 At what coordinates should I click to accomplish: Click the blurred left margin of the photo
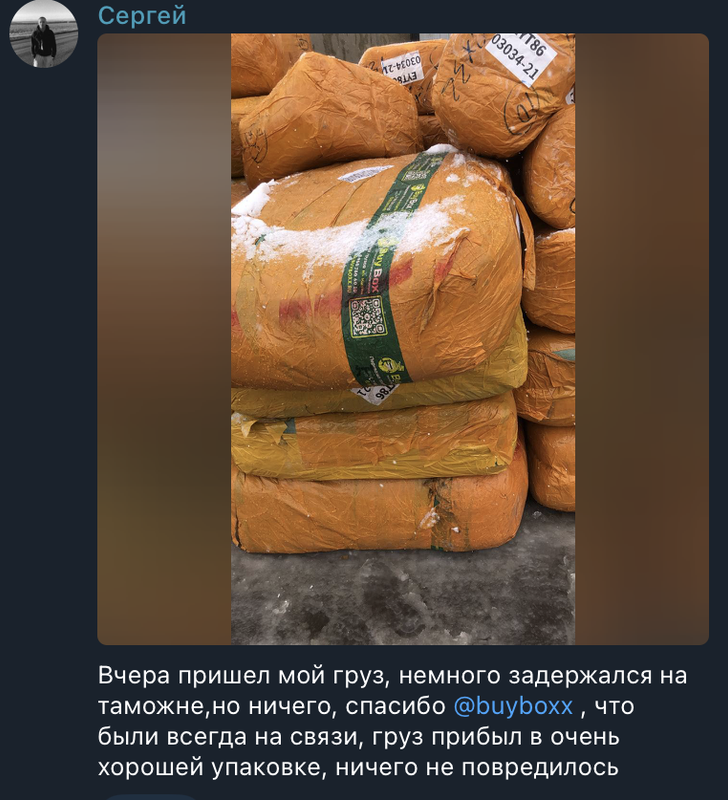tap(164, 339)
